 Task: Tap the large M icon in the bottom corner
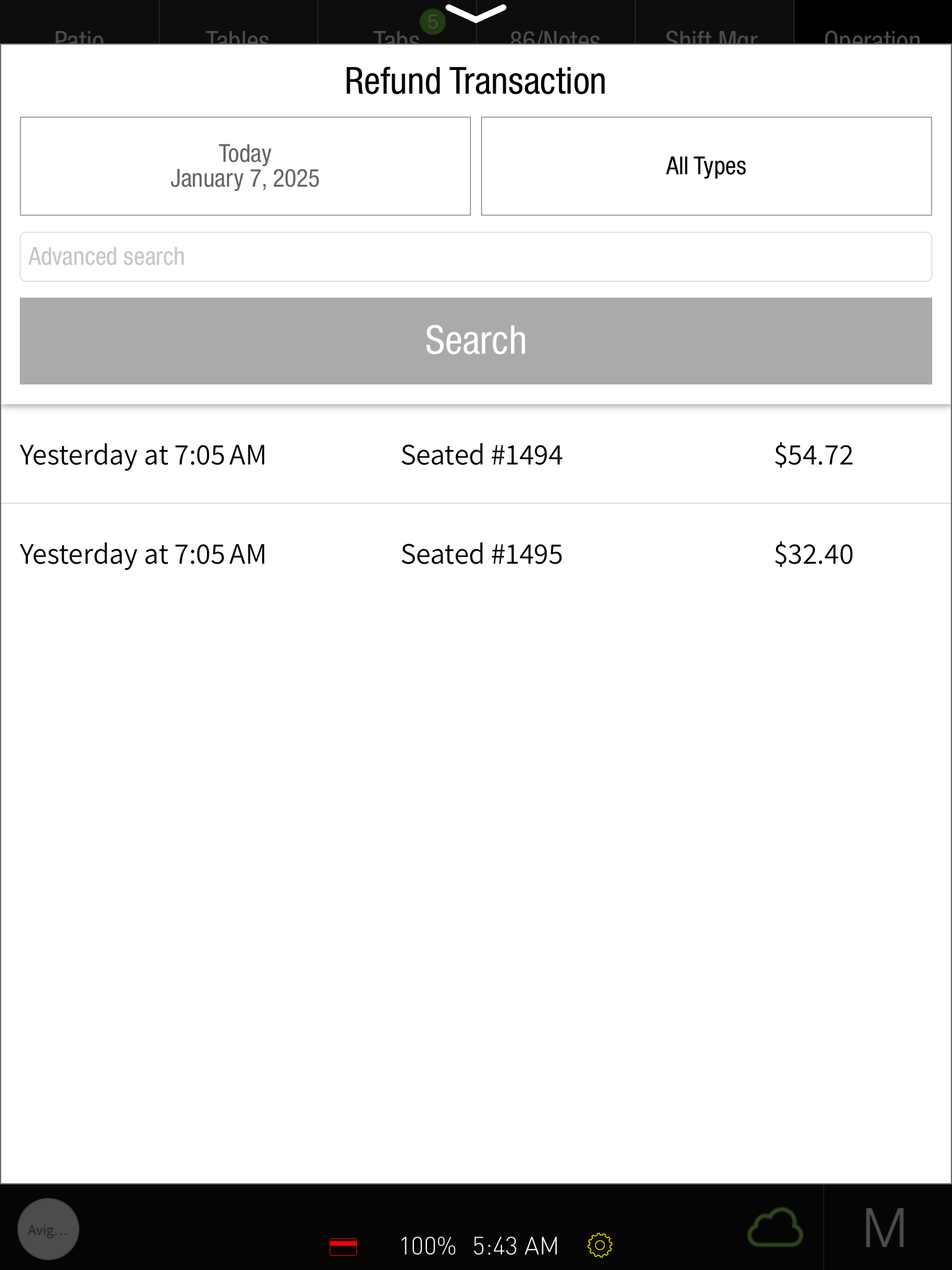[x=885, y=1228]
